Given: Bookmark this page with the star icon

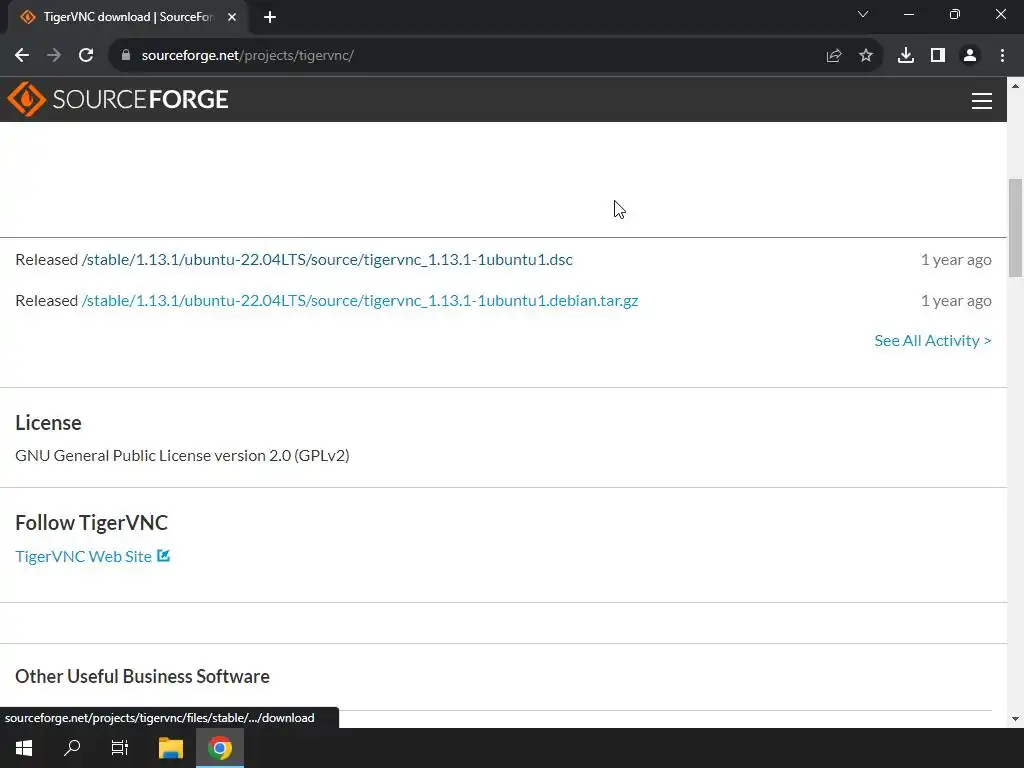Looking at the screenshot, I should 866,56.
